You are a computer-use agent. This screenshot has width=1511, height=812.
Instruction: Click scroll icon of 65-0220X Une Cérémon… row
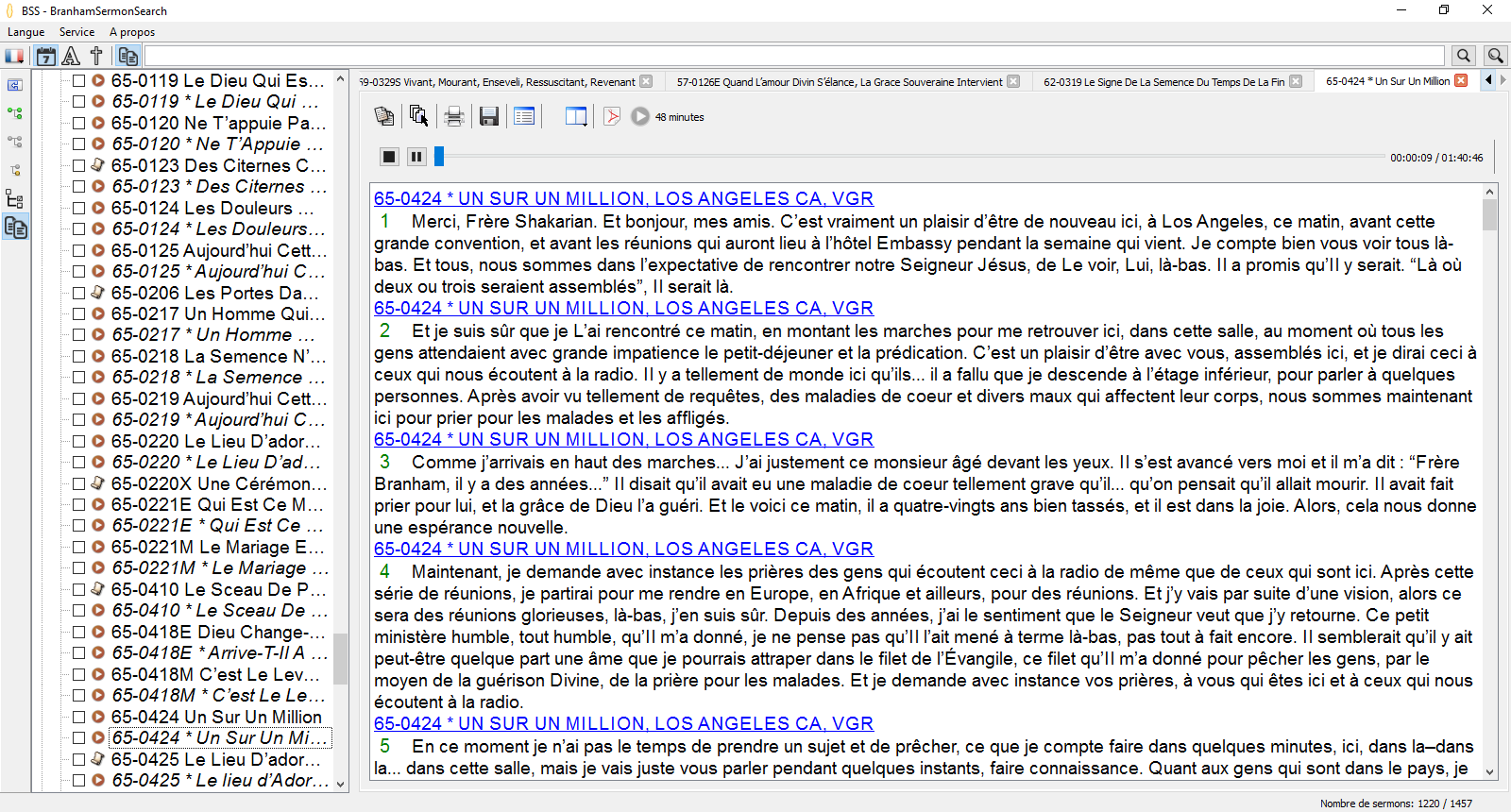coord(97,483)
